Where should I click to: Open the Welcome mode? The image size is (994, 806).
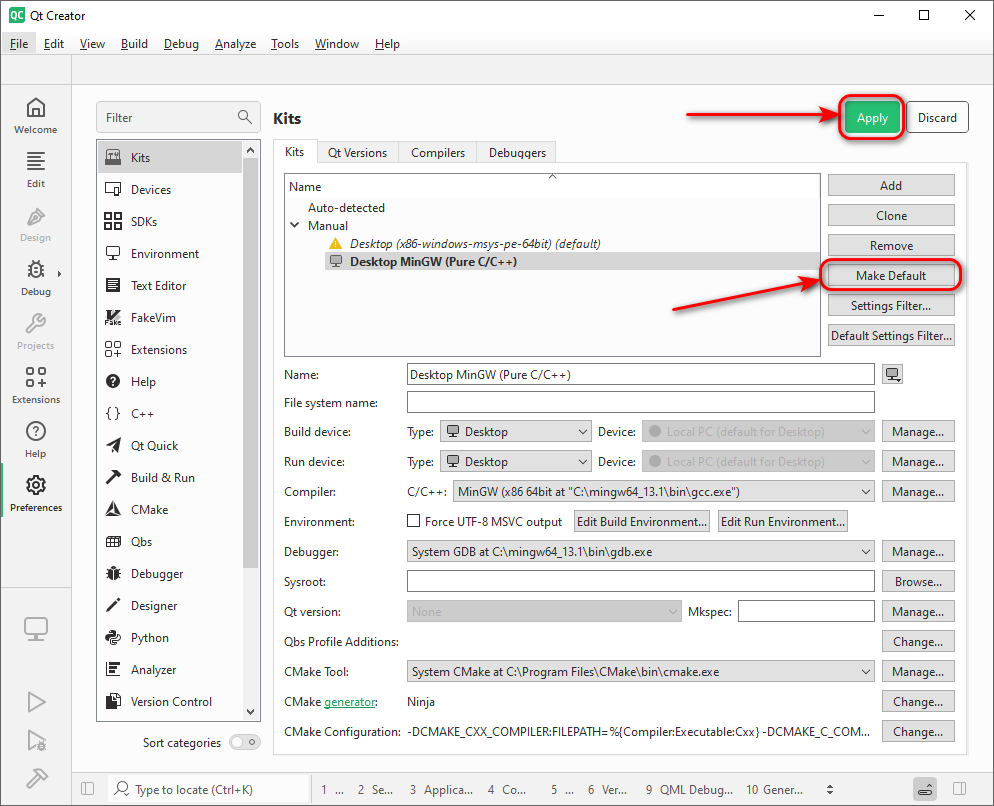(36, 115)
